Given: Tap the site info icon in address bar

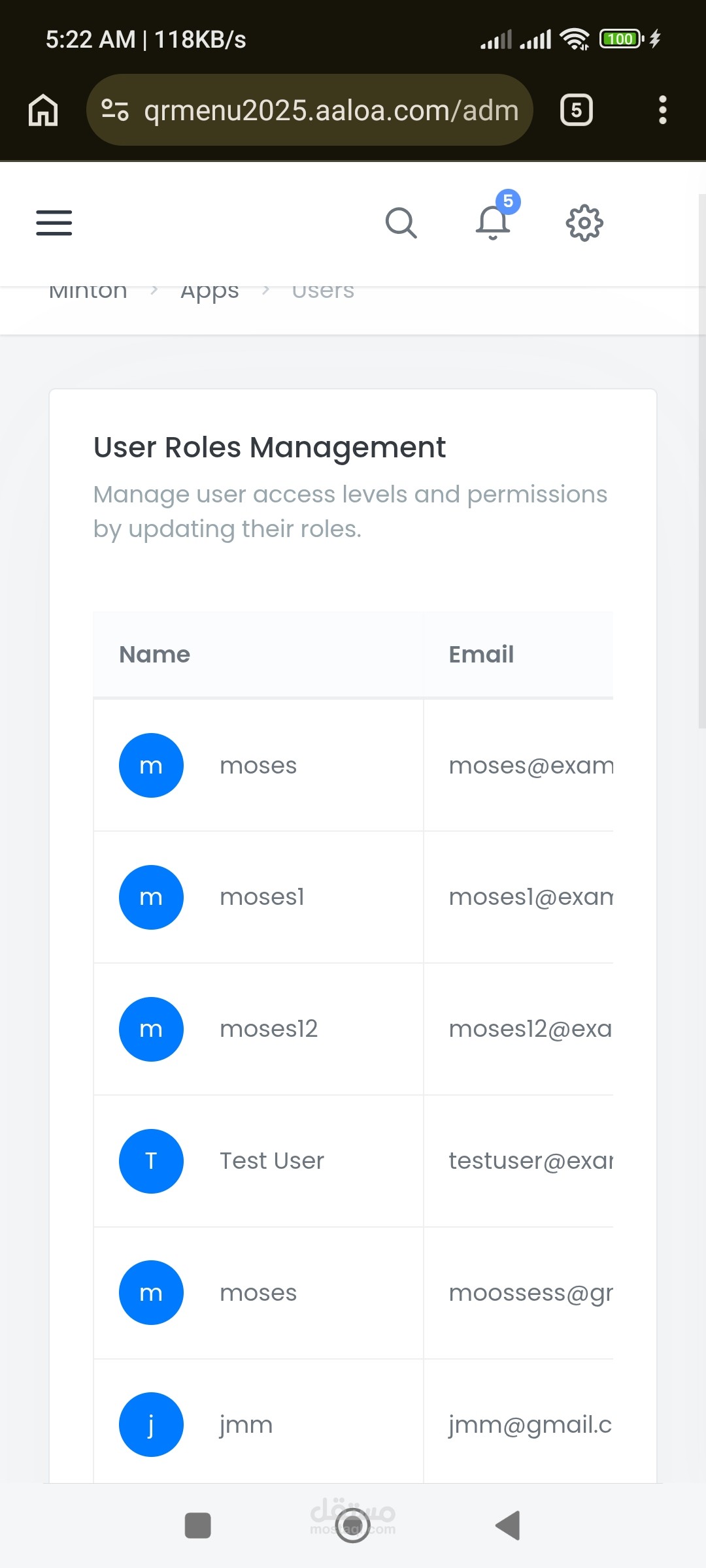Looking at the screenshot, I should tap(115, 110).
